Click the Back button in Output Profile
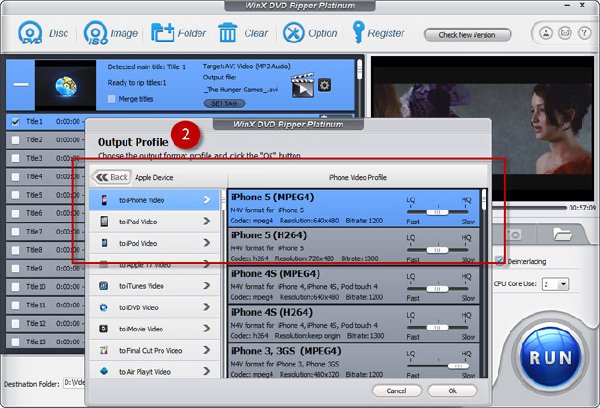 click(x=112, y=177)
